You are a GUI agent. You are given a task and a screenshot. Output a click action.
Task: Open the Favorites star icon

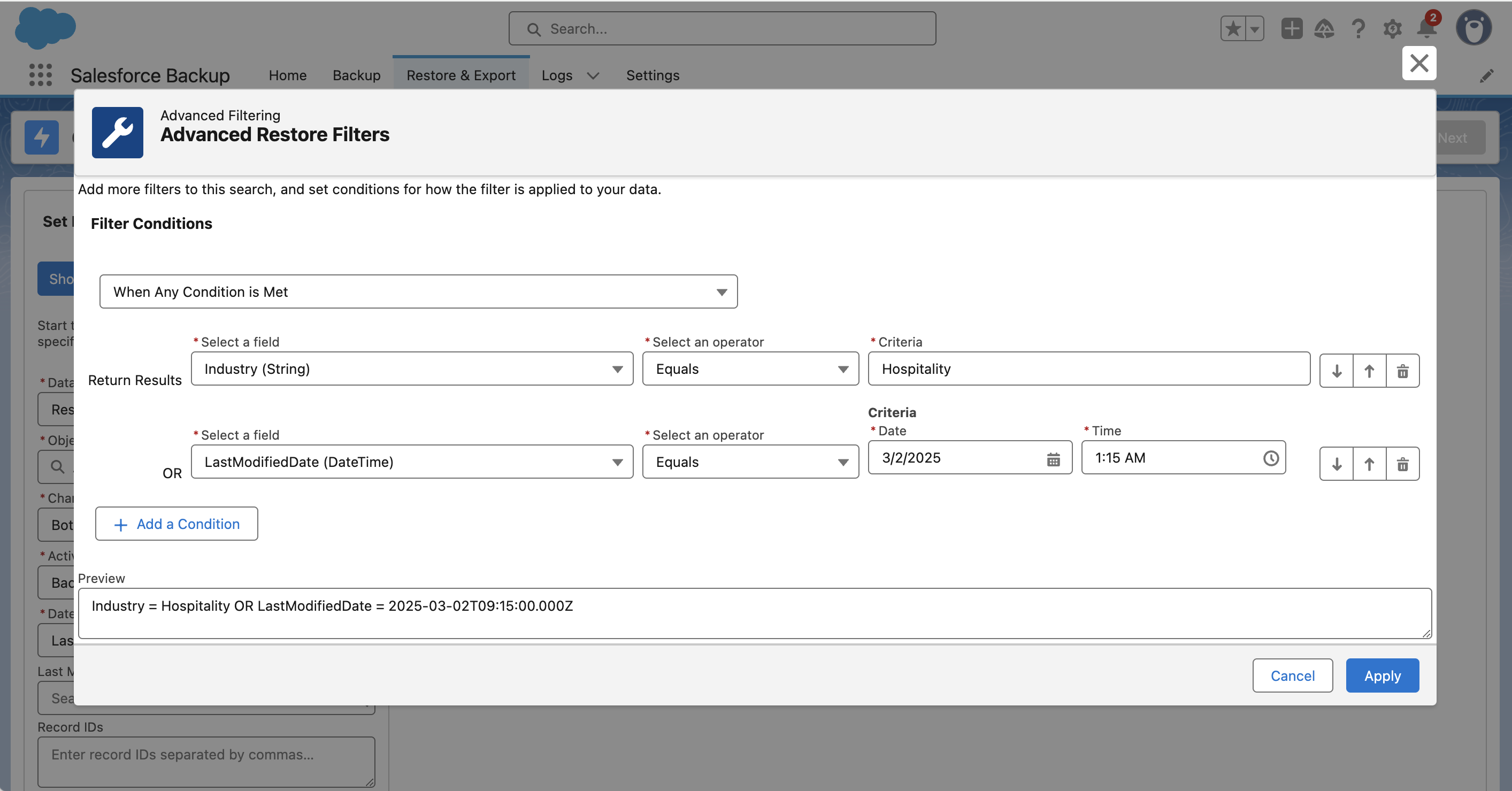[x=1233, y=28]
